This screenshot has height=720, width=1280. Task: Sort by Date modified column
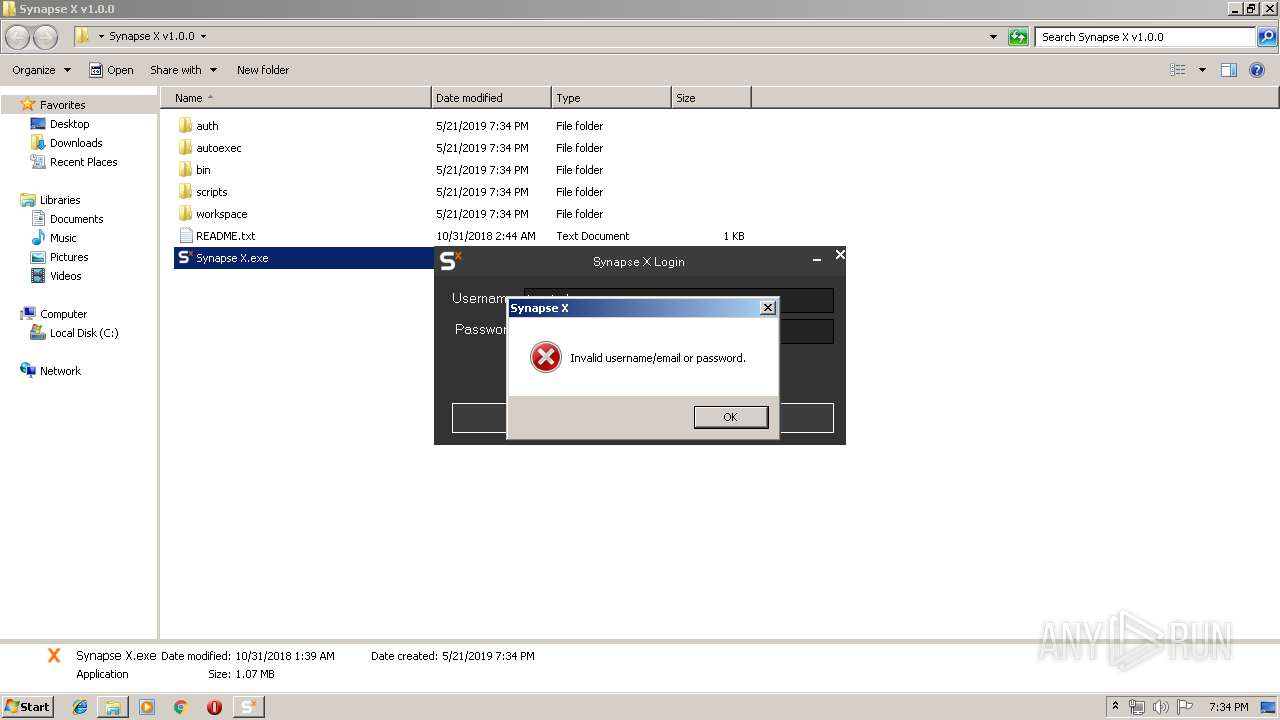click(x=491, y=98)
